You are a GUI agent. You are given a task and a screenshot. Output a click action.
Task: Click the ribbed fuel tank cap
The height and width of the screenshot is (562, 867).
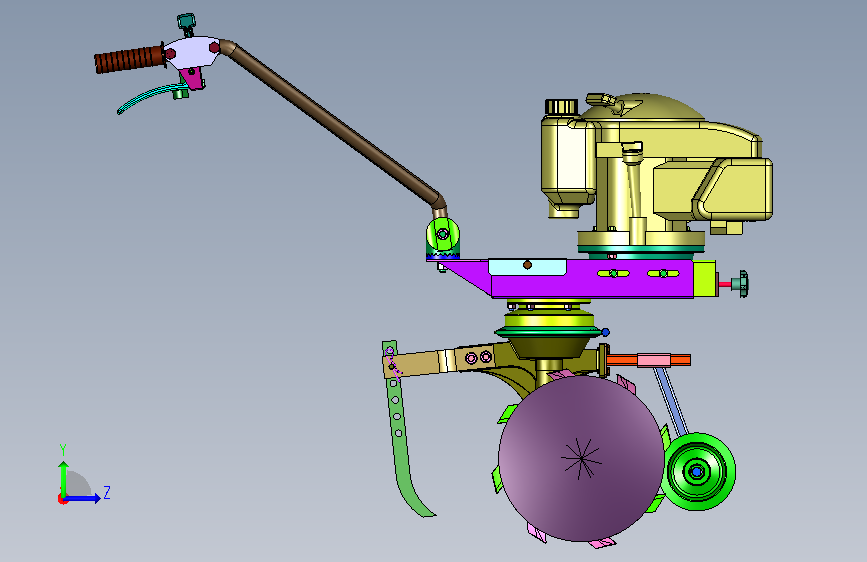point(561,106)
